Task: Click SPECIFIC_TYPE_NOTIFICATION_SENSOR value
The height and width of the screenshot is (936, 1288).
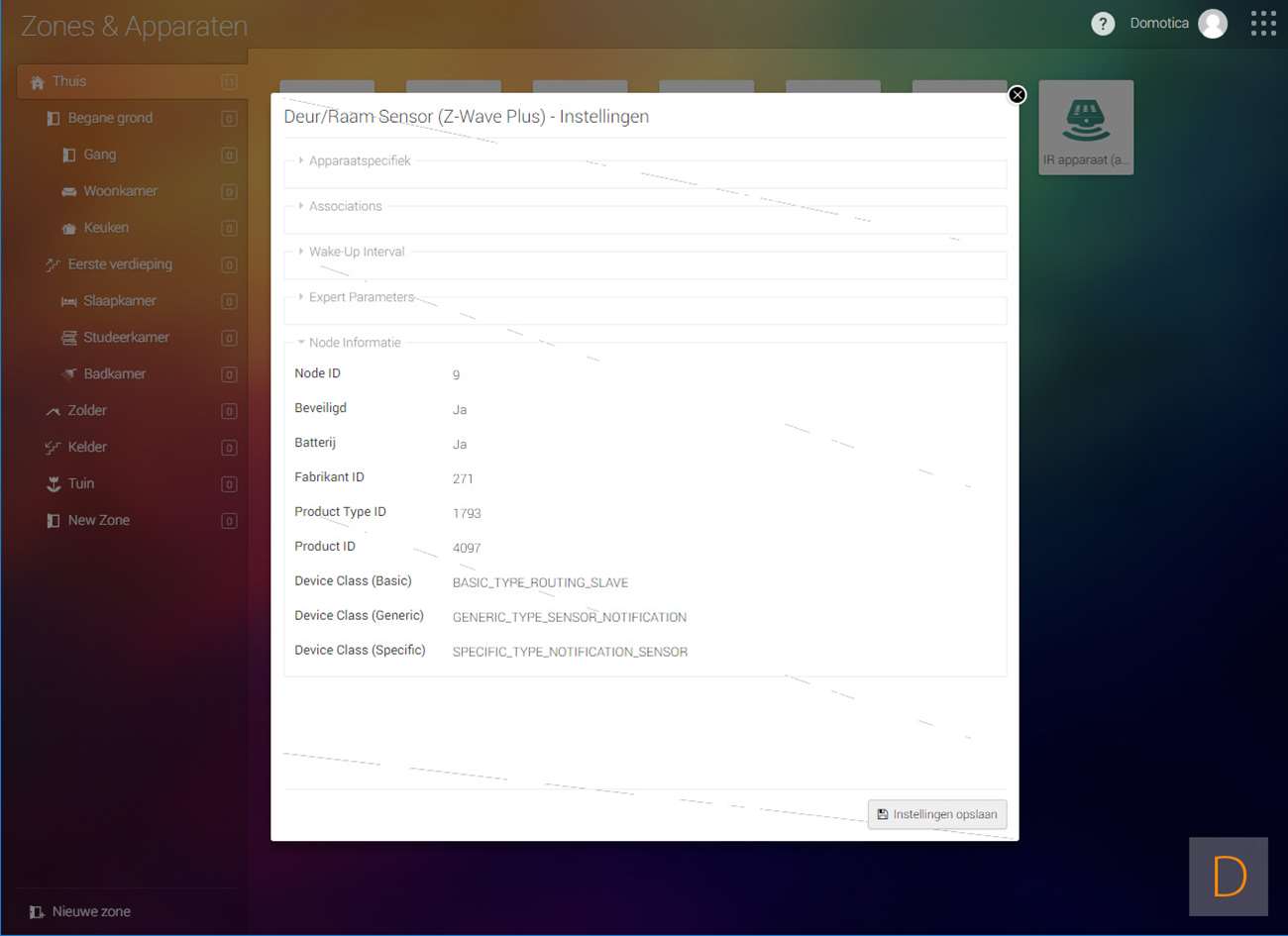Action: coord(570,653)
